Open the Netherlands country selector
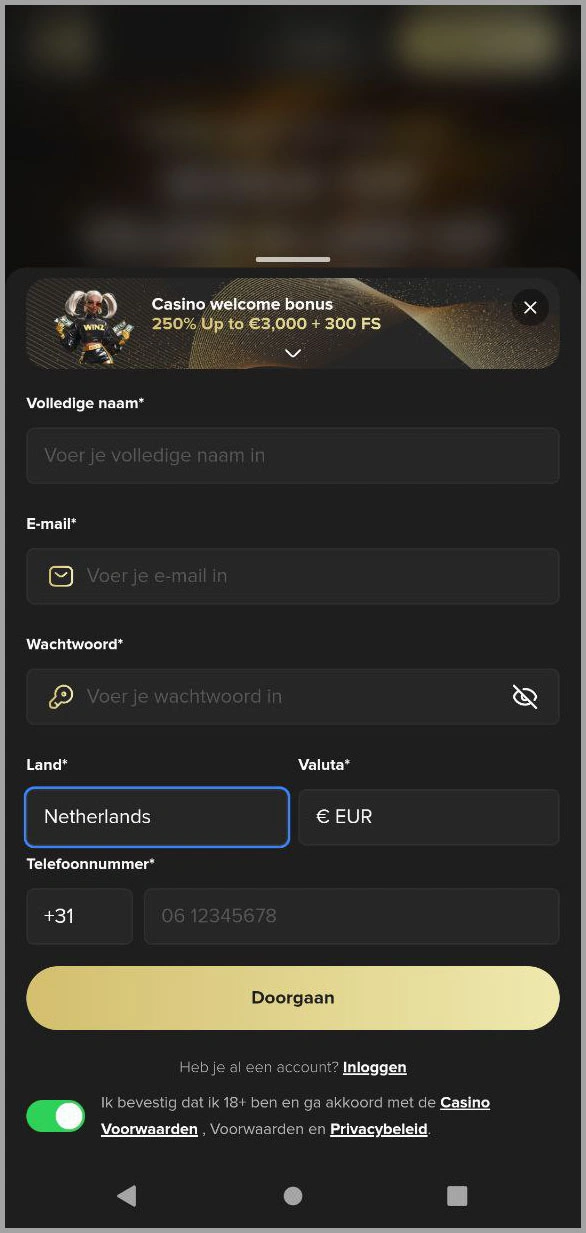 156,817
